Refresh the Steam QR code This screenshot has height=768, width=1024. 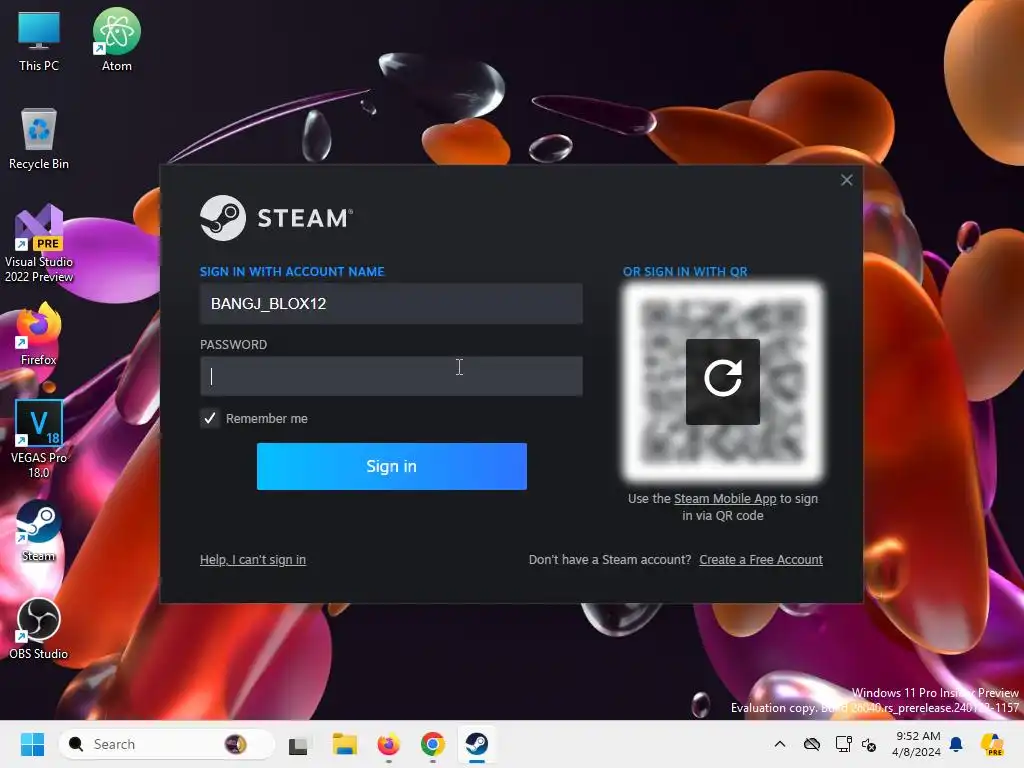[722, 381]
